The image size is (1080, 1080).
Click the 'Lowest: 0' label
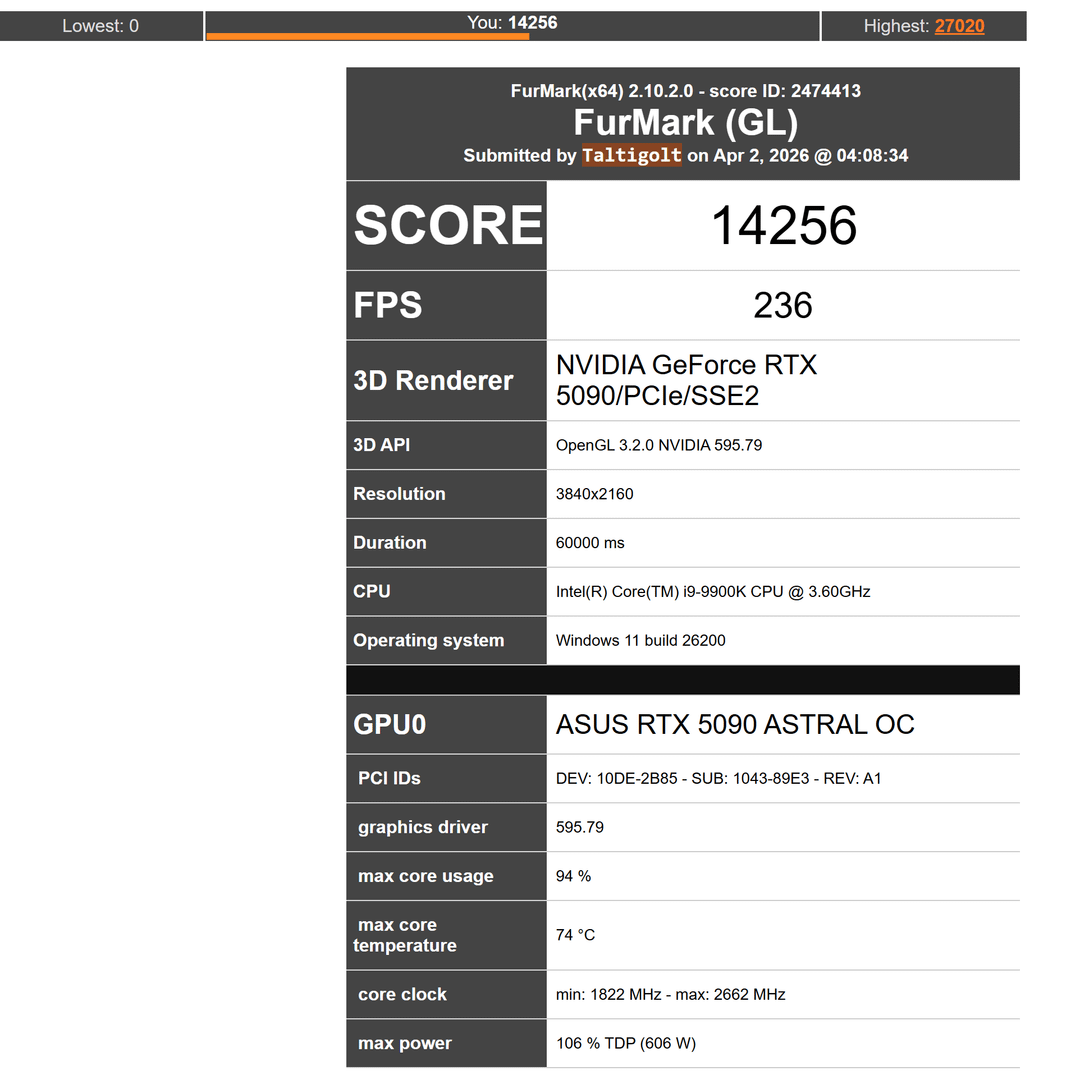pyautogui.click(x=100, y=26)
